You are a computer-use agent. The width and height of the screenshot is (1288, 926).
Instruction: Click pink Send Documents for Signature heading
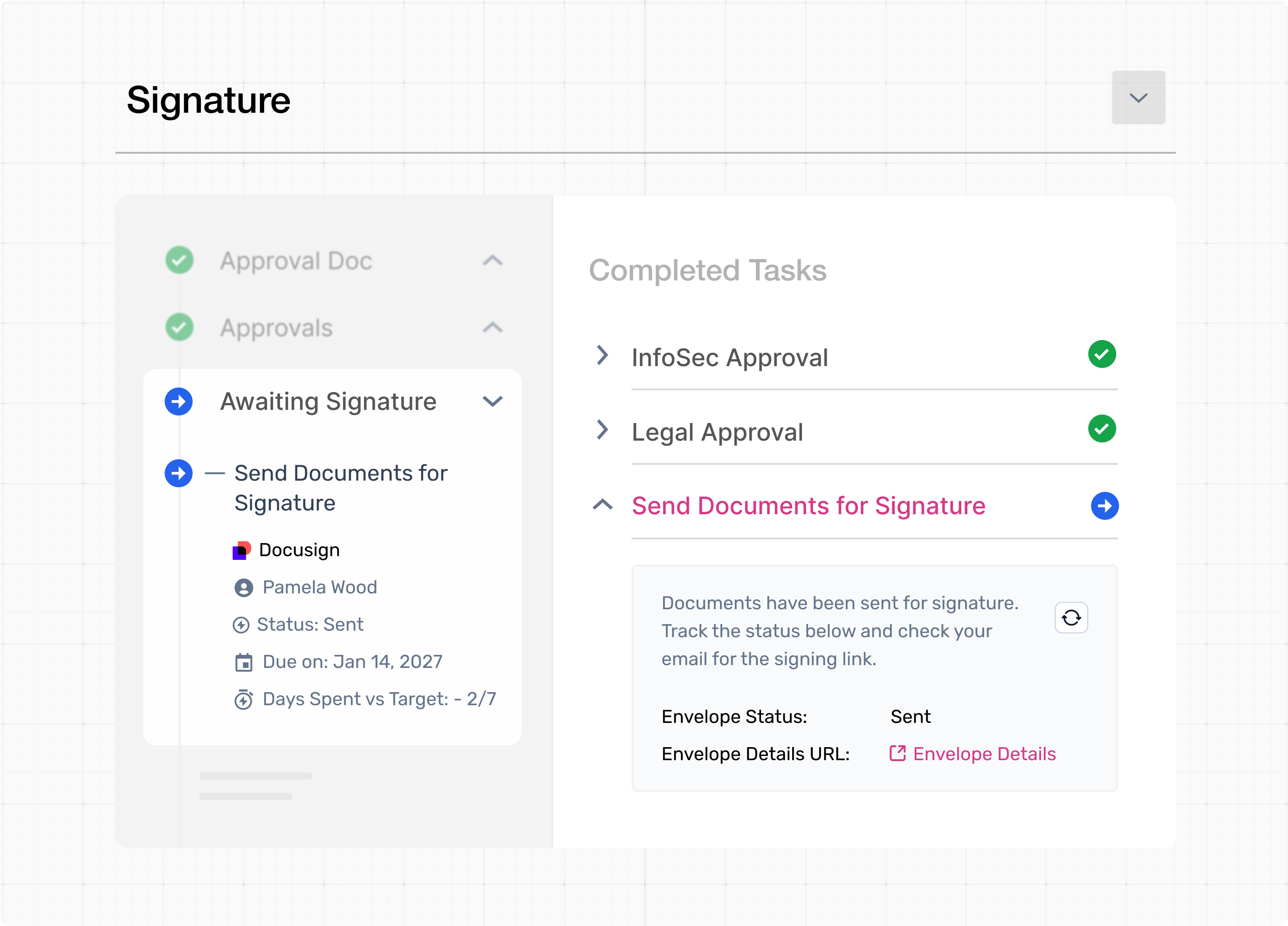808,506
